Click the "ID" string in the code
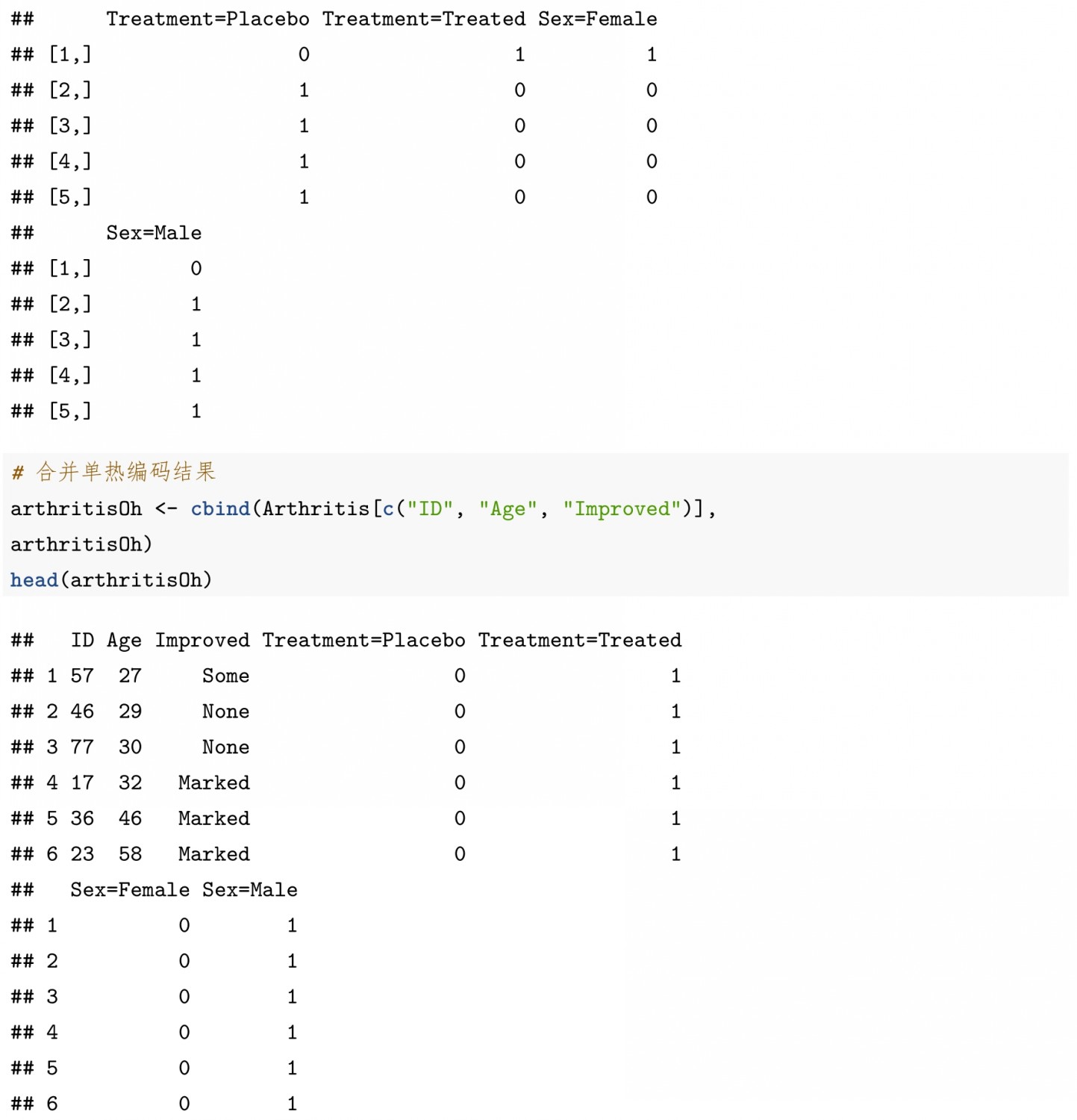 [430, 509]
